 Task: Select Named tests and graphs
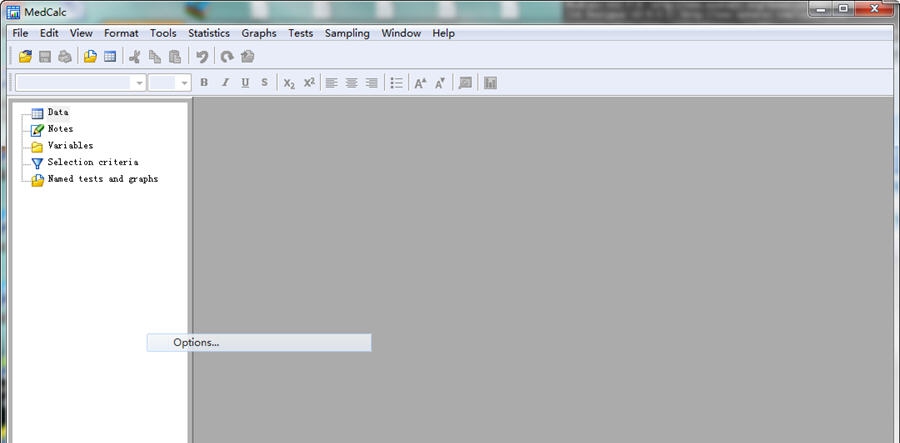pyautogui.click(x=103, y=179)
